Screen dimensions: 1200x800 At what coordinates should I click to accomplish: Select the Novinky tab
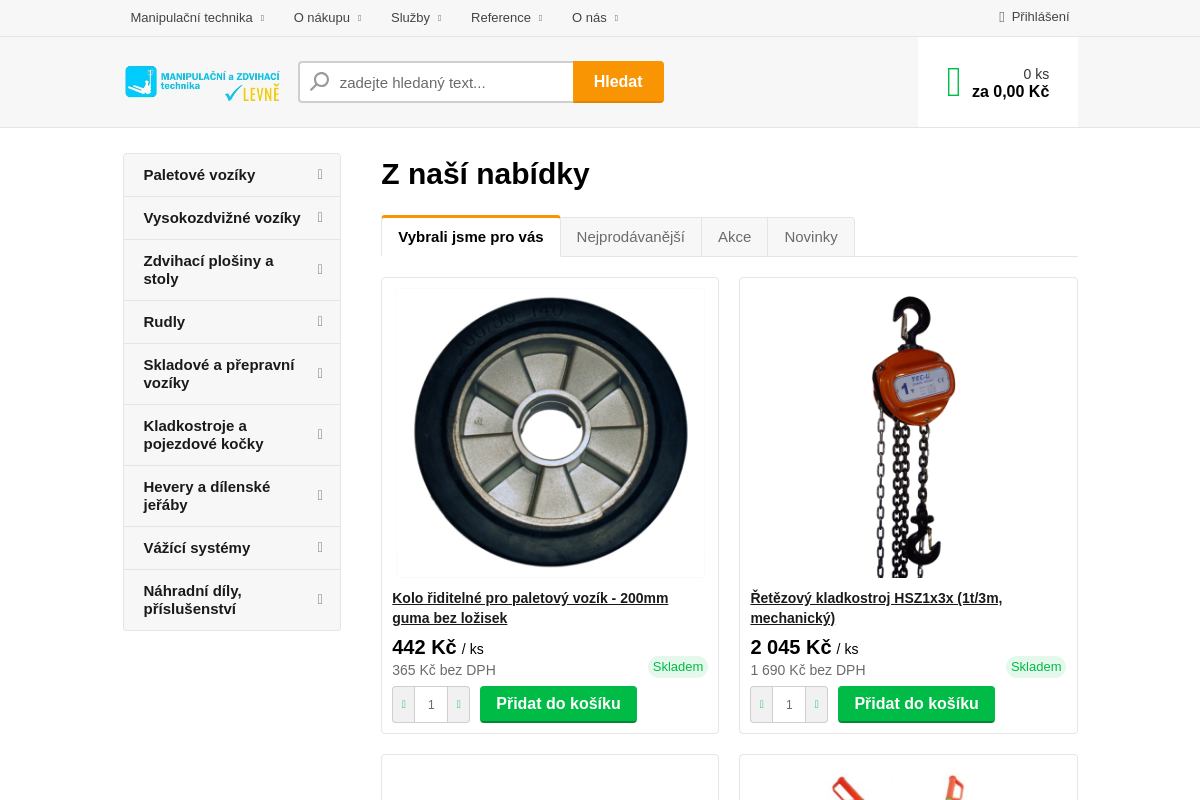(810, 236)
